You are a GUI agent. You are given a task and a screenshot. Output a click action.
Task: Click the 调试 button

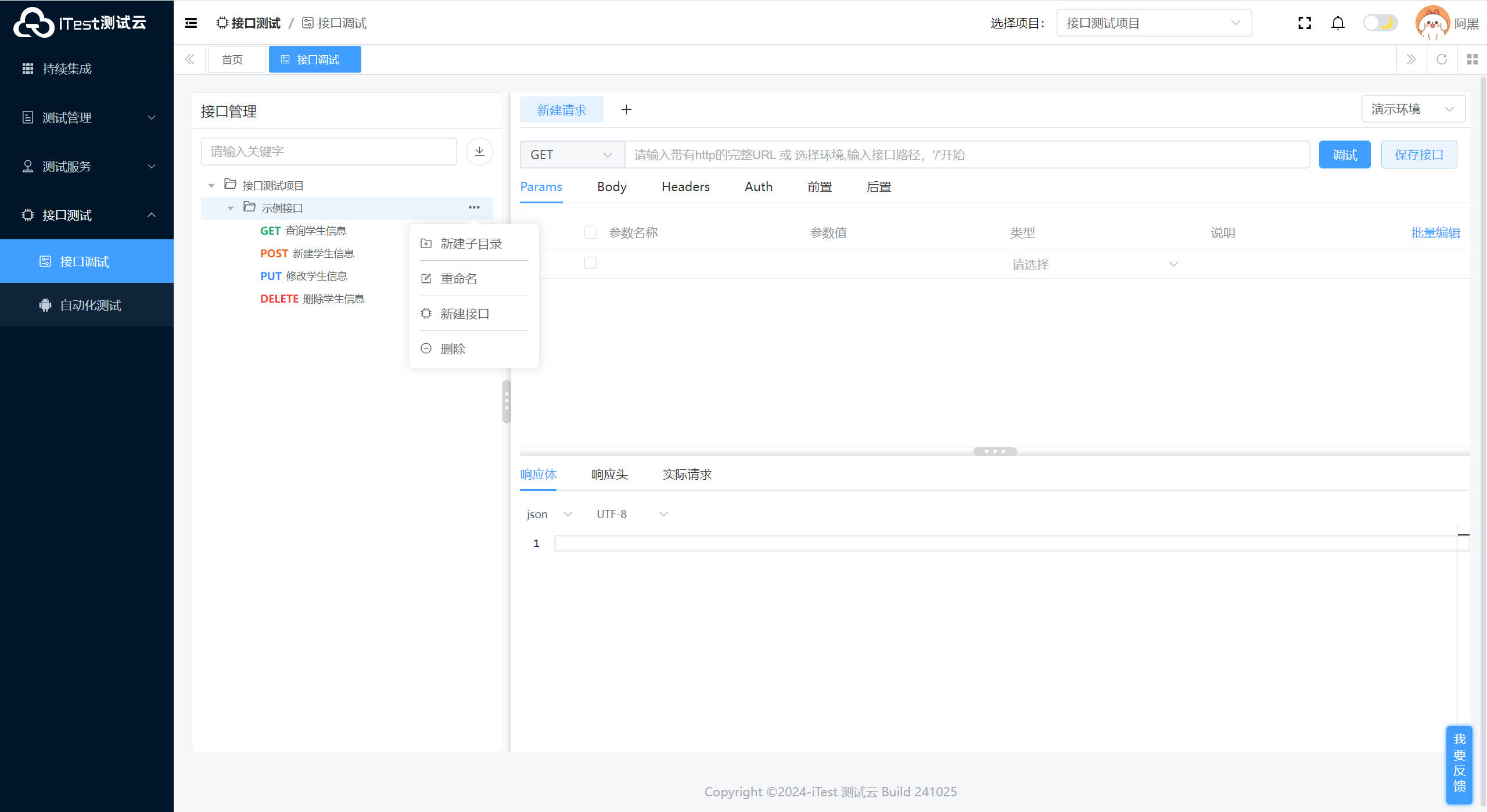1344,155
